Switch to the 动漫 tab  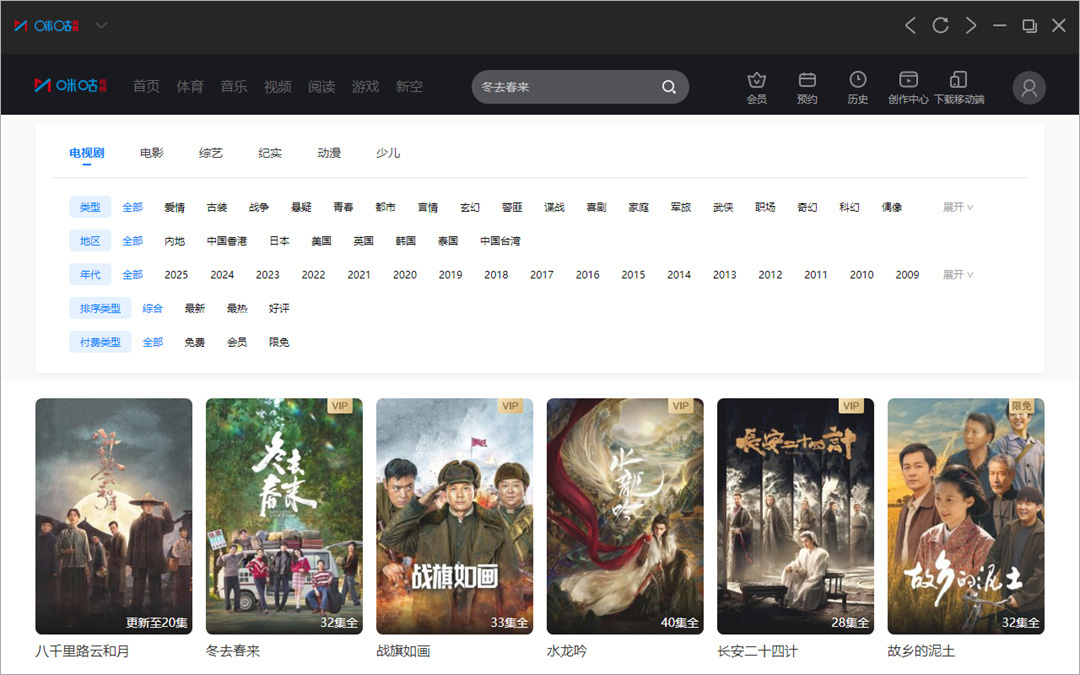coord(329,153)
